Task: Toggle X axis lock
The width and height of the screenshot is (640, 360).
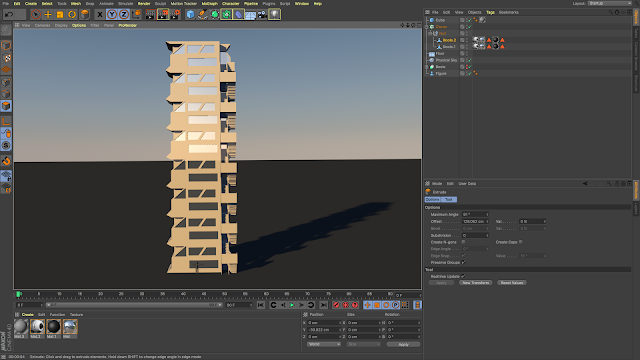Action: 100,14
